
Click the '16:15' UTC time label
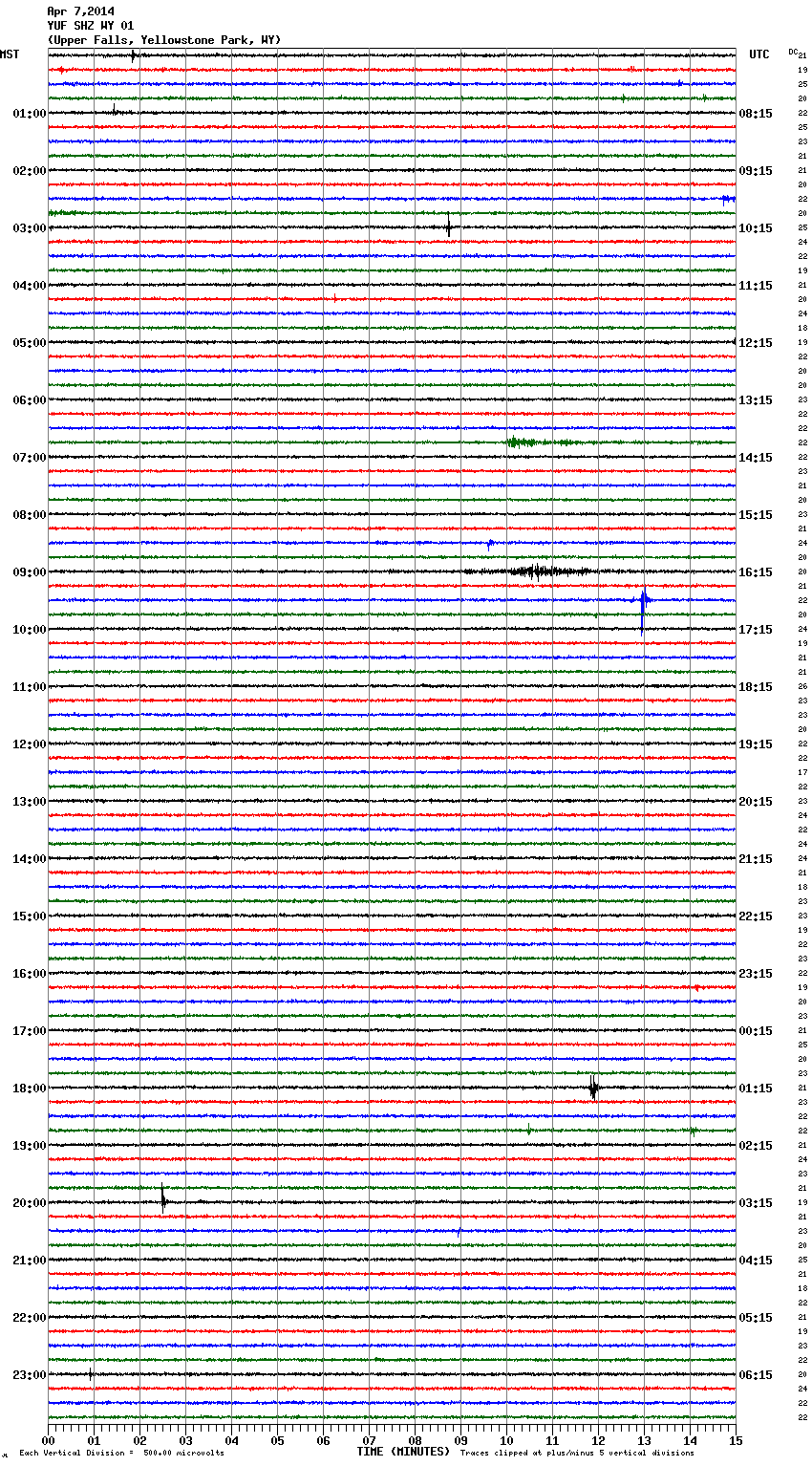[x=756, y=572]
